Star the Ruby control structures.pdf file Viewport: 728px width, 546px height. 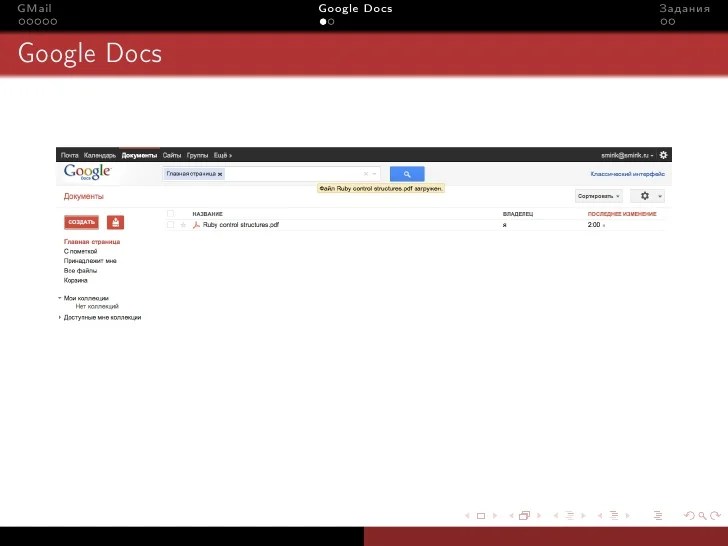183,225
